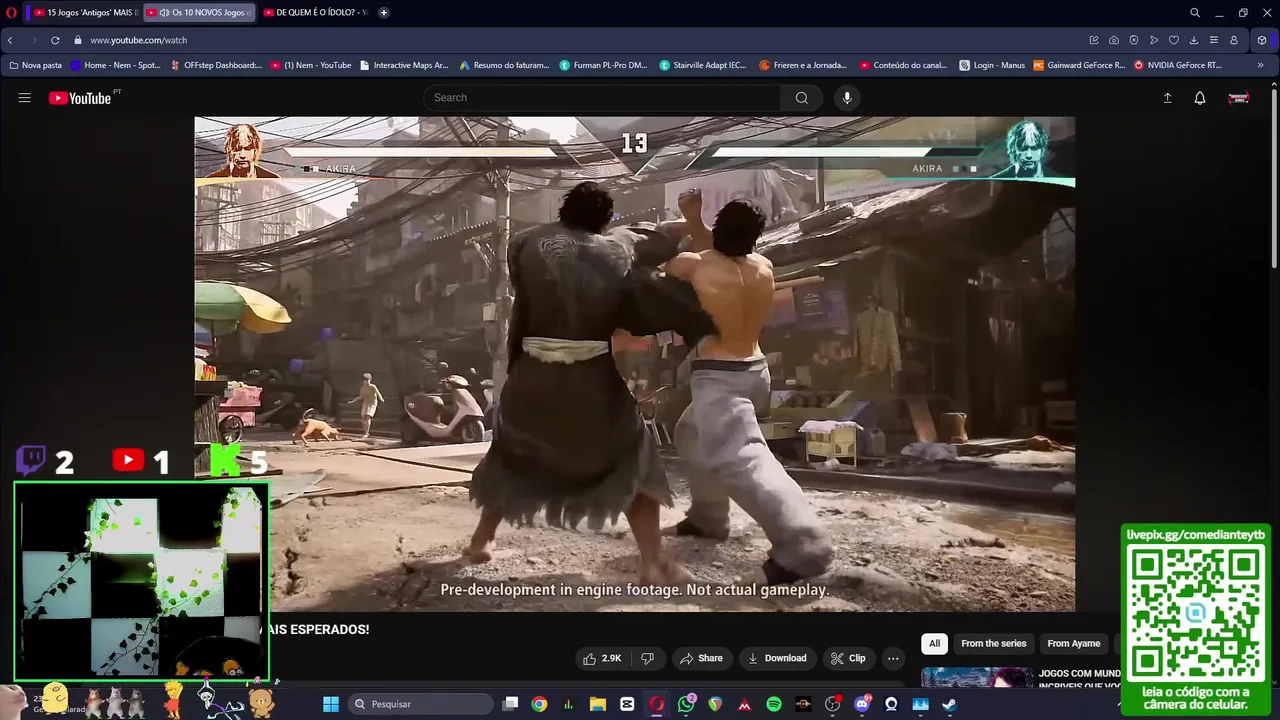Open the Opera menu logo
The image size is (1280, 720).
coord(11,13)
